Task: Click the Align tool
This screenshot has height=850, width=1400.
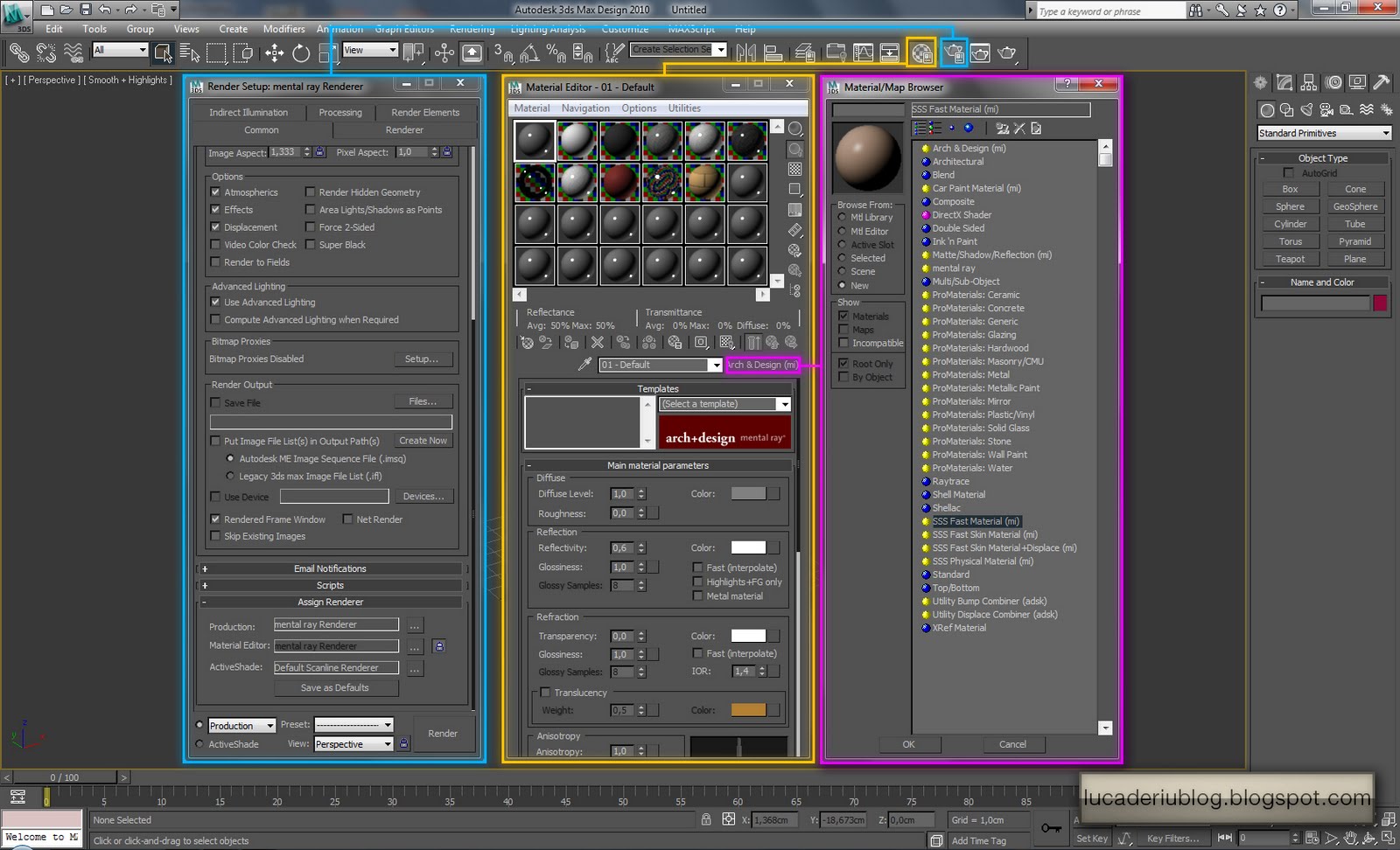Action: click(773, 53)
